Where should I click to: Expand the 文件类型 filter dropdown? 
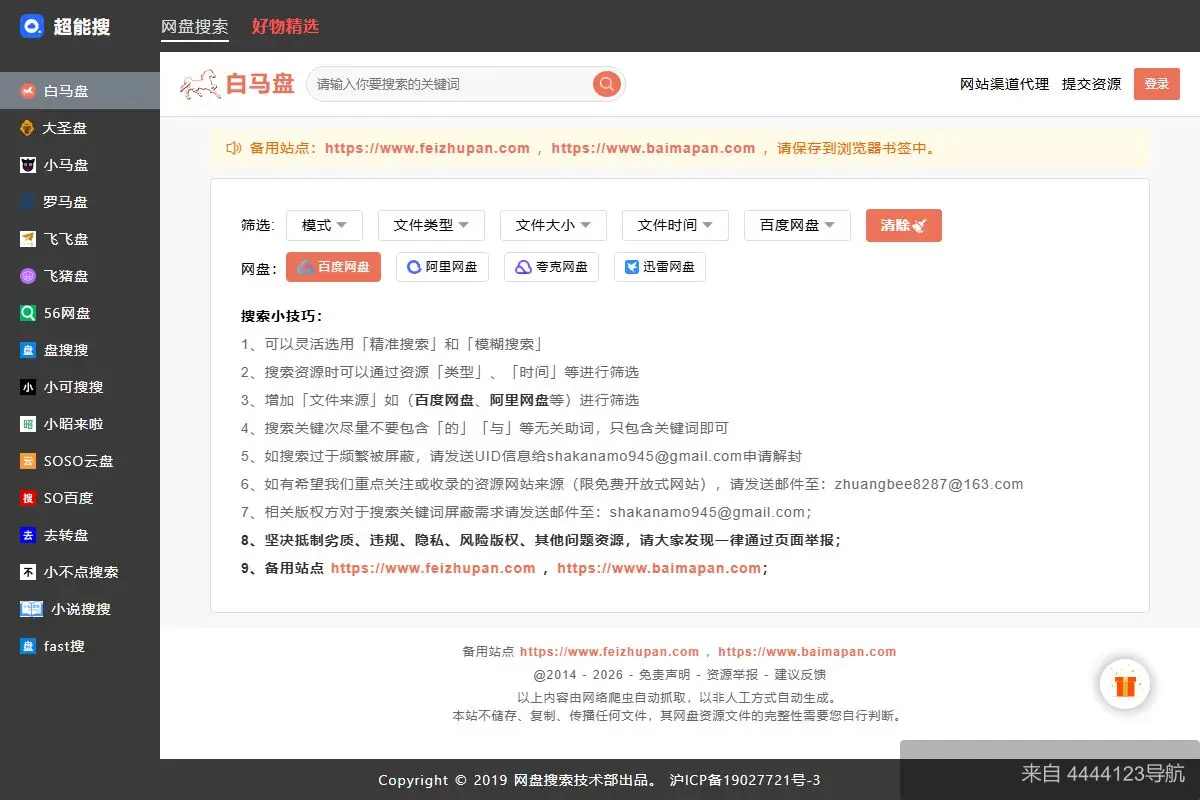[431, 225]
